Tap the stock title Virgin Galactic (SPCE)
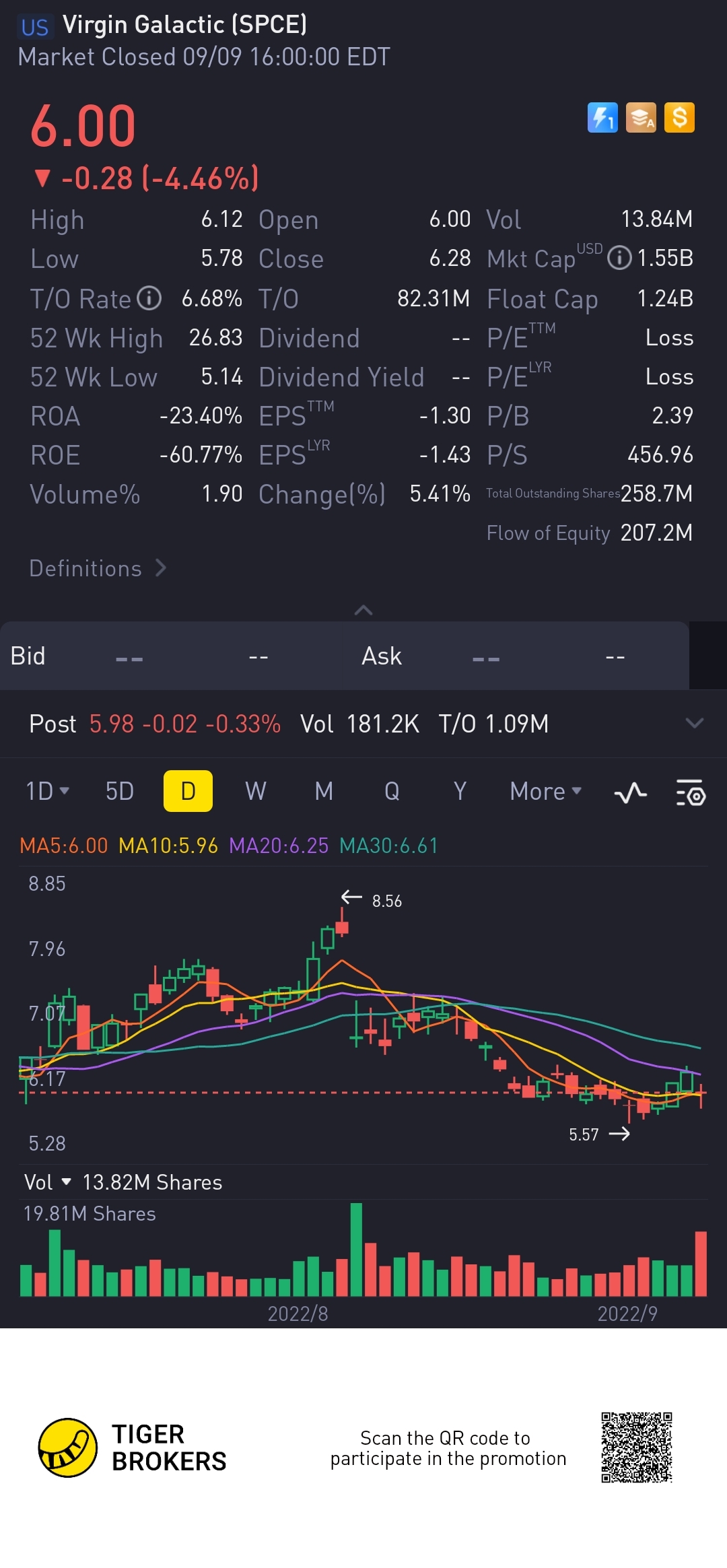Screen dimensions: 727x1568 tap(185, 25)
